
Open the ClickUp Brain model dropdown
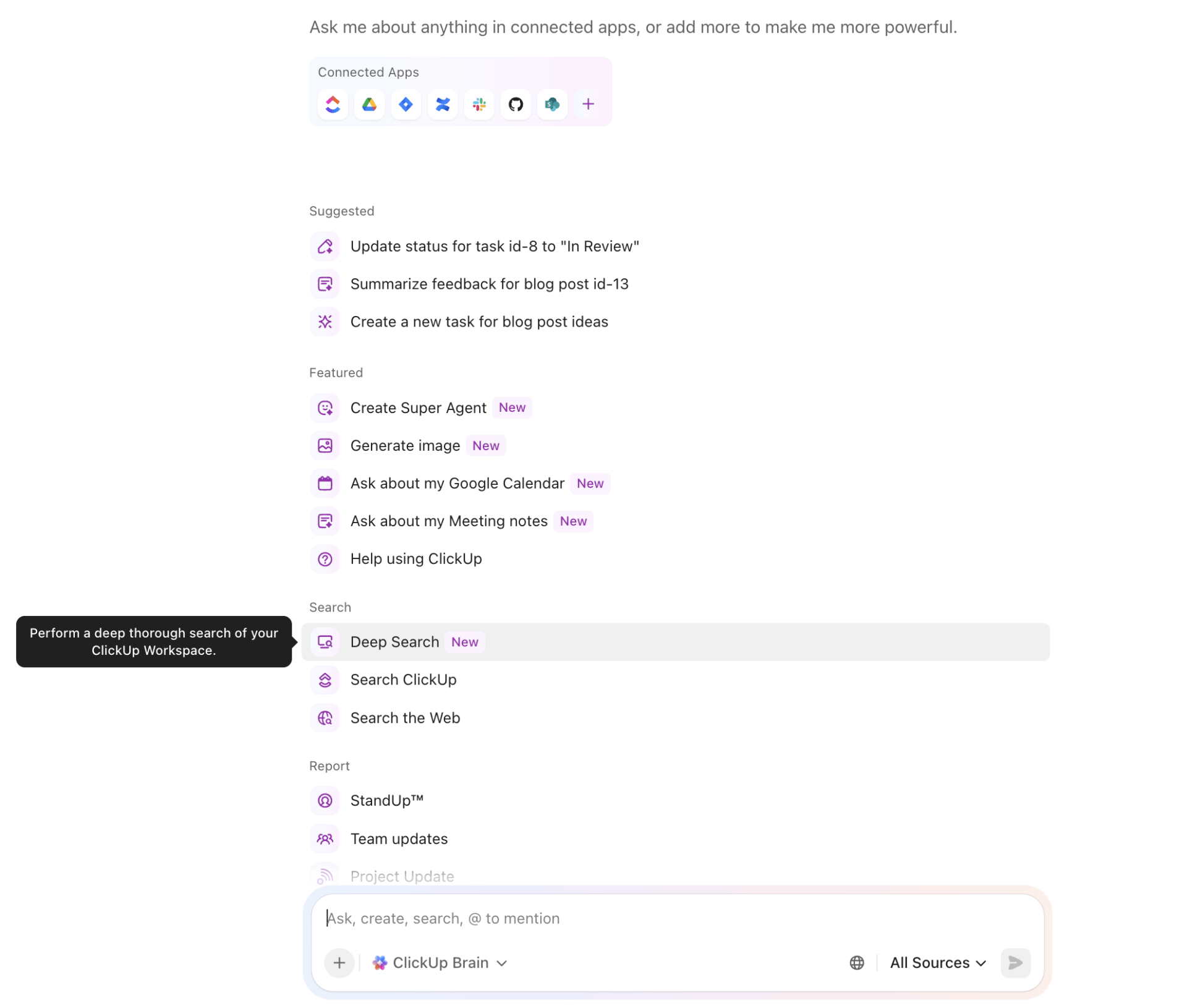point(440,962)
